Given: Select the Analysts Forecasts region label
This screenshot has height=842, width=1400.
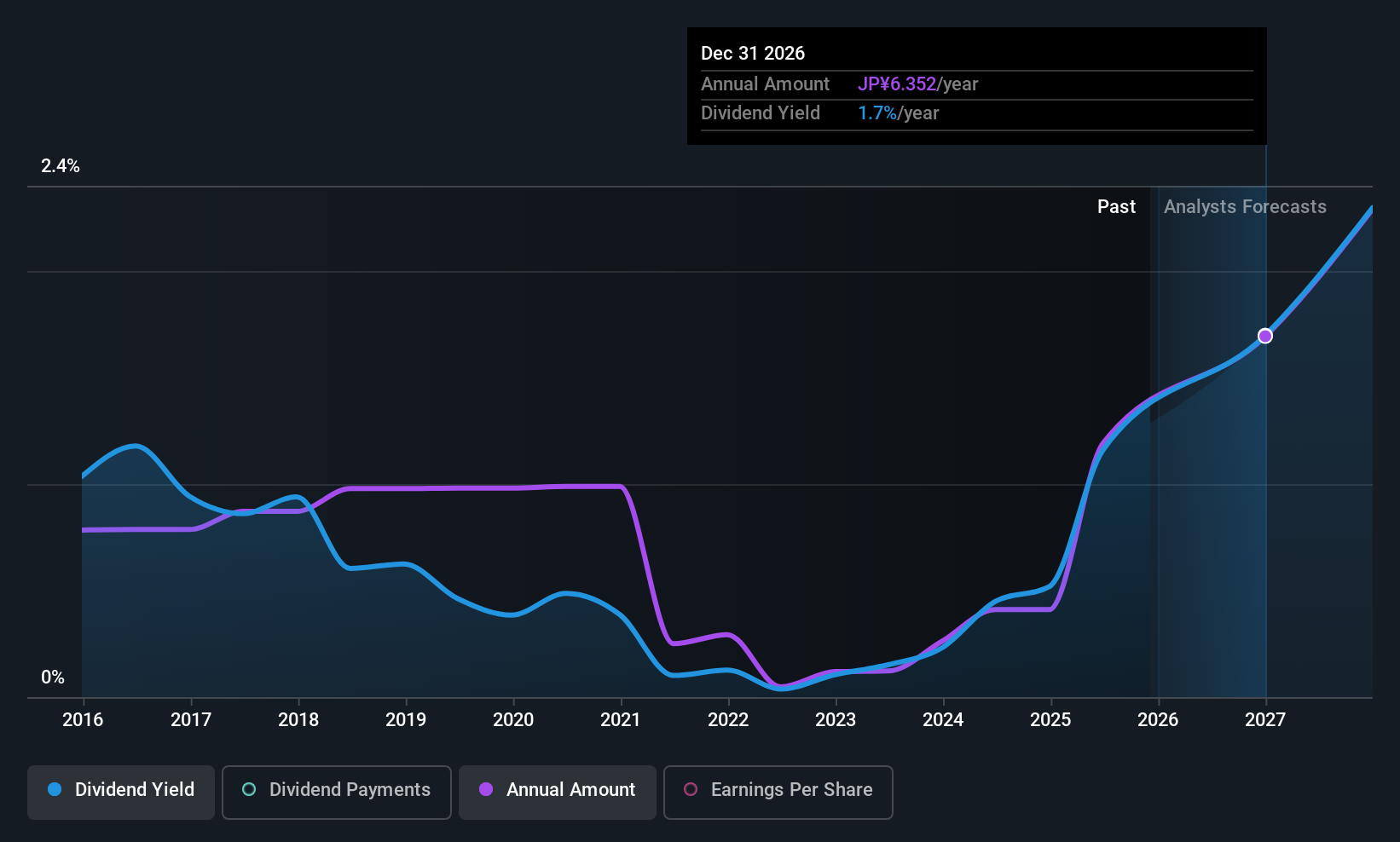Looking at the screenshot, I should coord(1245,207).
